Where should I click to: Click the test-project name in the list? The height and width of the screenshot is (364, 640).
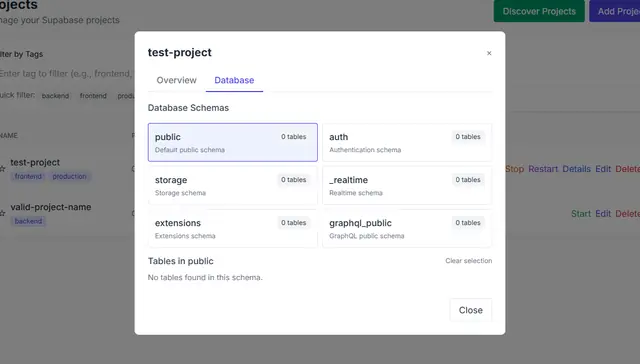coord(35,162)
